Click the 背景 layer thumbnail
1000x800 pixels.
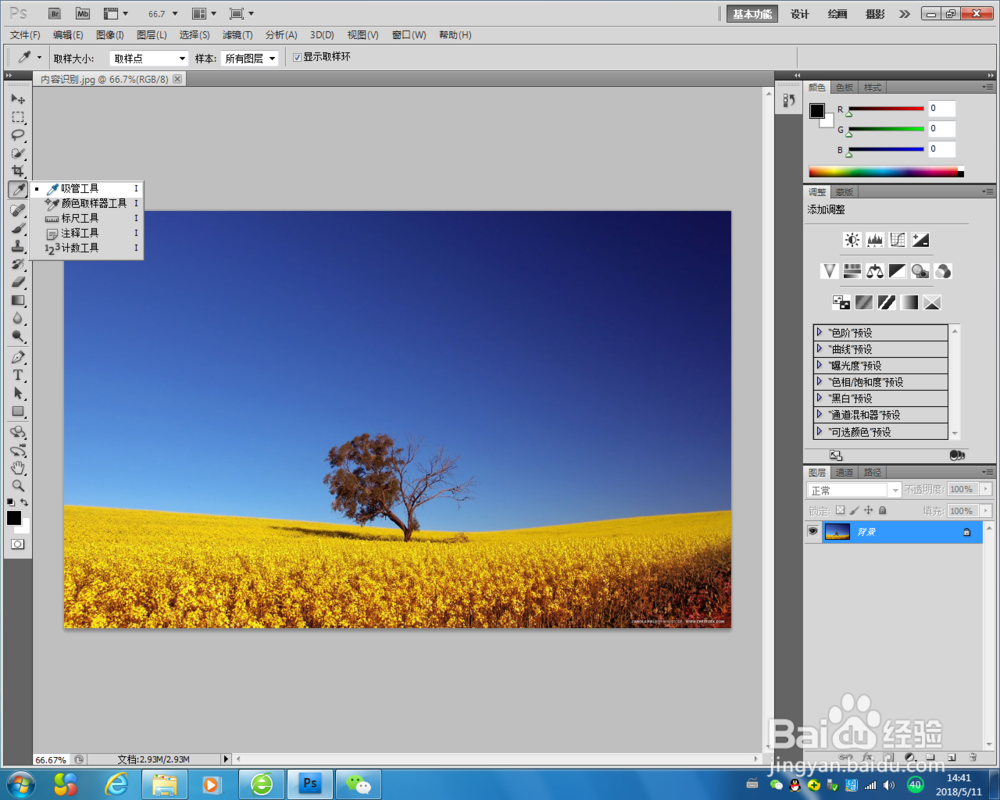(x=837, y=531)
